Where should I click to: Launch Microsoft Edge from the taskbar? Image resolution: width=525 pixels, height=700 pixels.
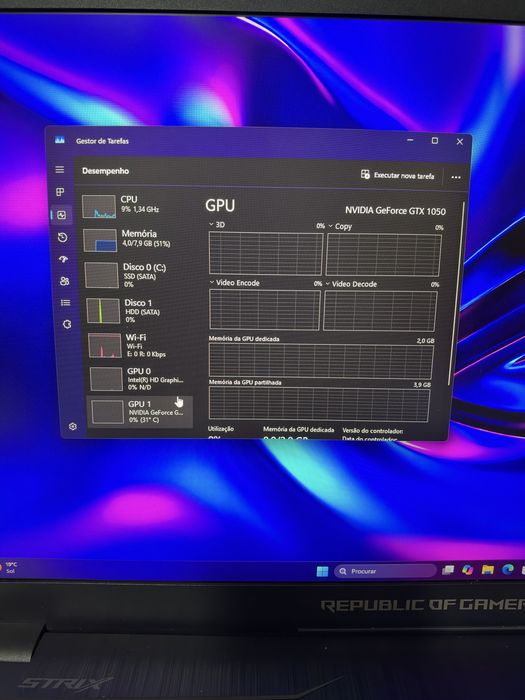508,569
